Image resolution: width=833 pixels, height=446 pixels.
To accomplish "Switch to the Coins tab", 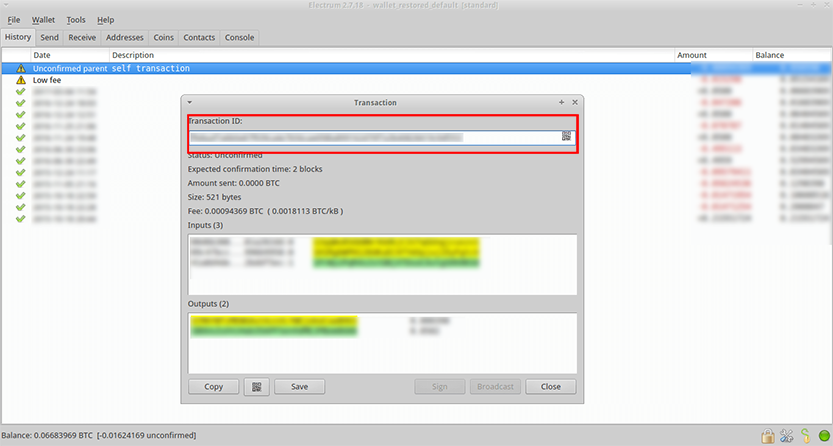I will [164, 38].
